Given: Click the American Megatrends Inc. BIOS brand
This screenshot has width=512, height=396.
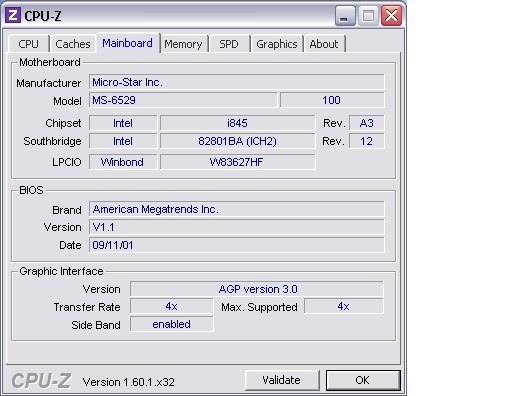Looking at the screenshot, I should pyautogui.click(x=237, y=209).
